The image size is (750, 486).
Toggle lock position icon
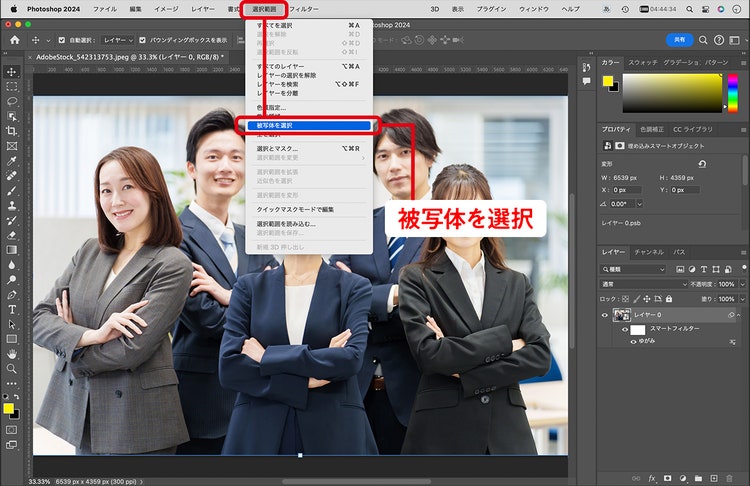pyautogui.click(x=647, y=299)
